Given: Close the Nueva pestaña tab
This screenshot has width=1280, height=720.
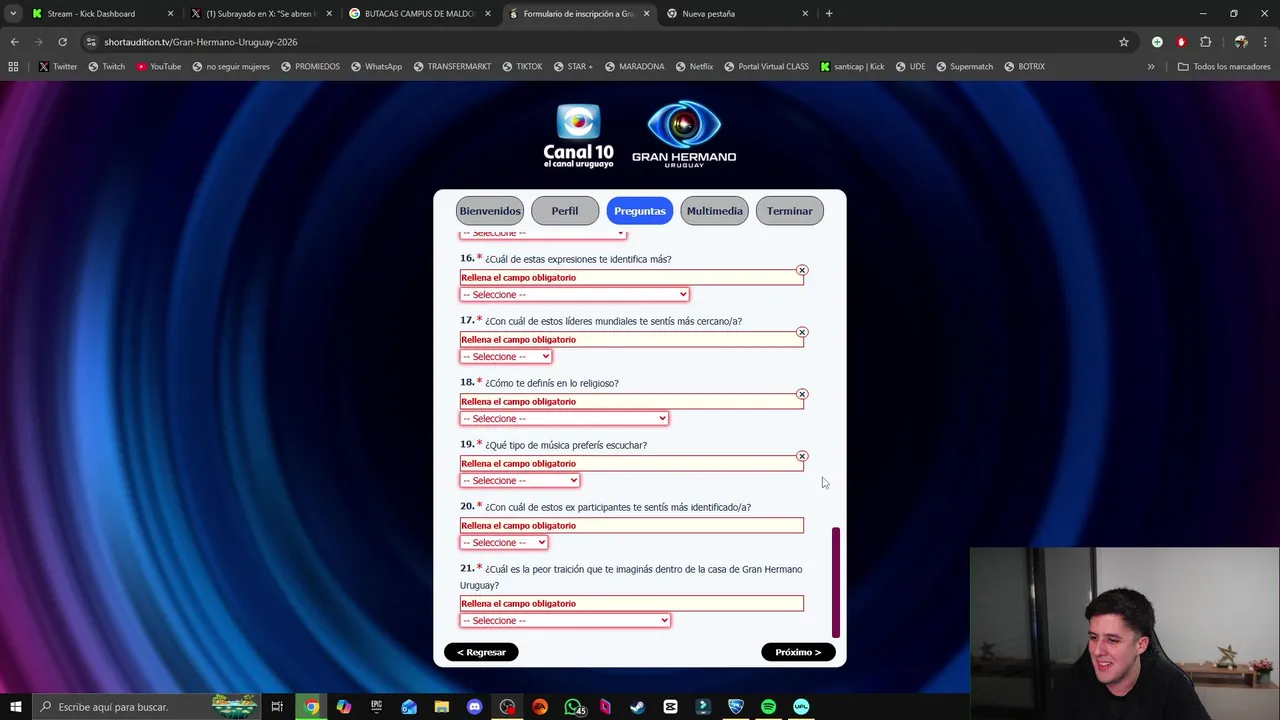Looking at the screenshot, I should click(x=805, y=14).
